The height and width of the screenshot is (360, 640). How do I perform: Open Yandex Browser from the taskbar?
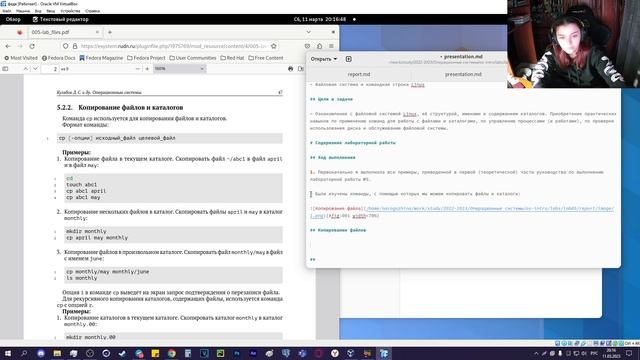pos(335,353)
